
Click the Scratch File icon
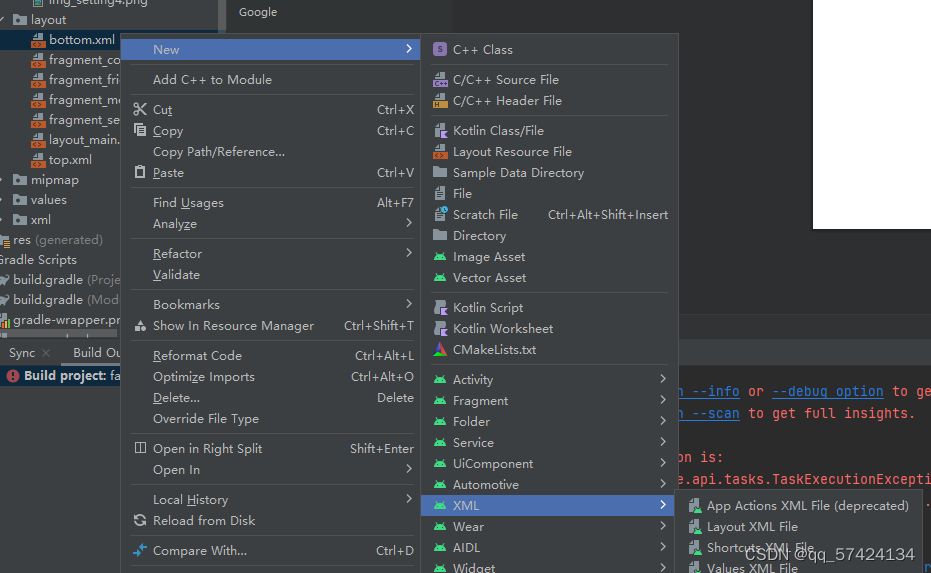point(440,214)
